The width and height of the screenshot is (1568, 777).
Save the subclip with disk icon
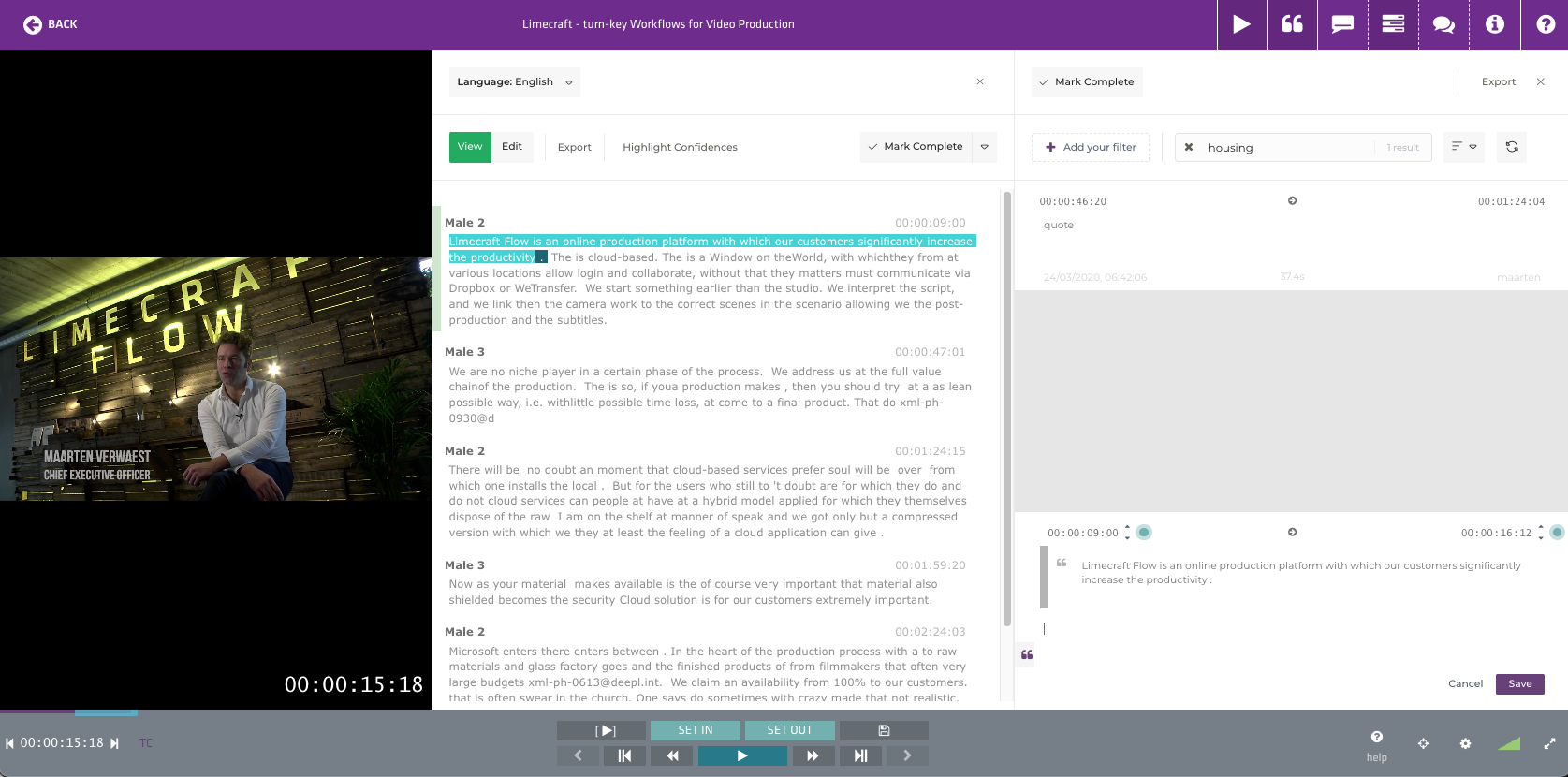pyautogui.click(x=884, y=730)
